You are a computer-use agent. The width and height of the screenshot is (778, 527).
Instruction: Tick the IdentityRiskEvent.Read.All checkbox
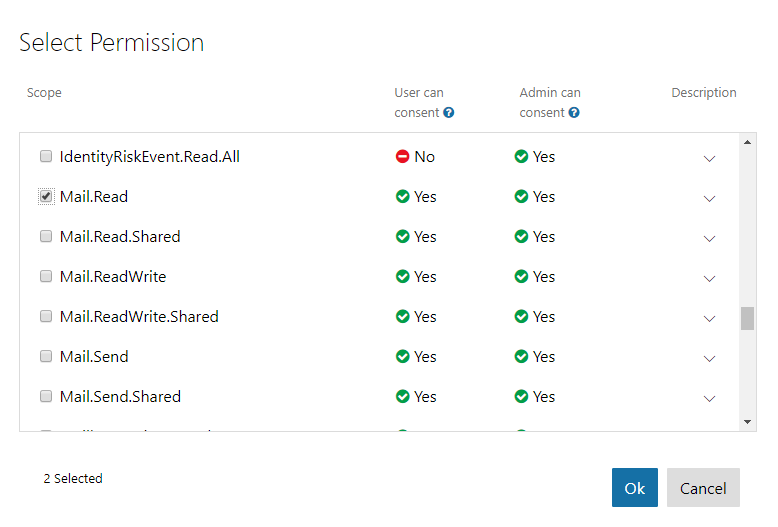(x=46, y=157)
